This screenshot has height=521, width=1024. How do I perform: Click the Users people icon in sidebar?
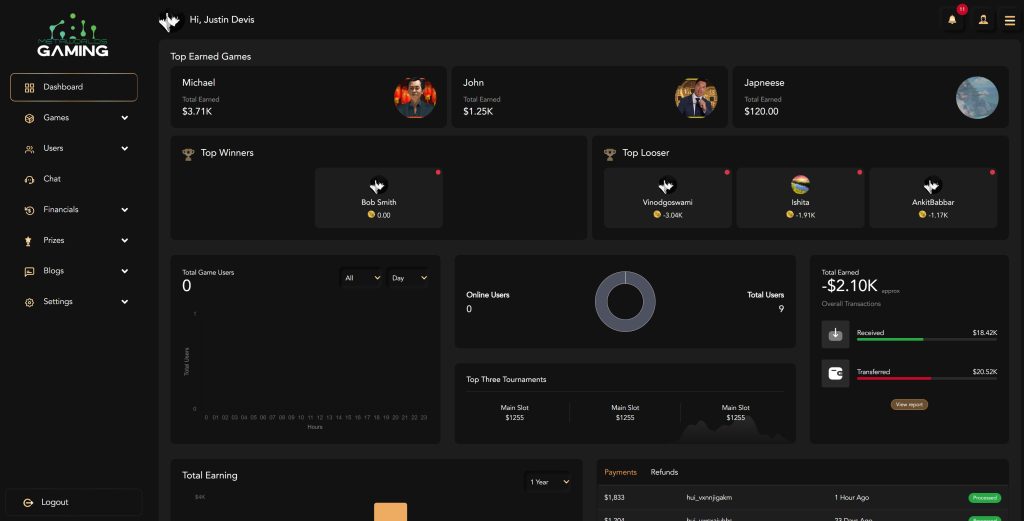(x=29, y=149)
